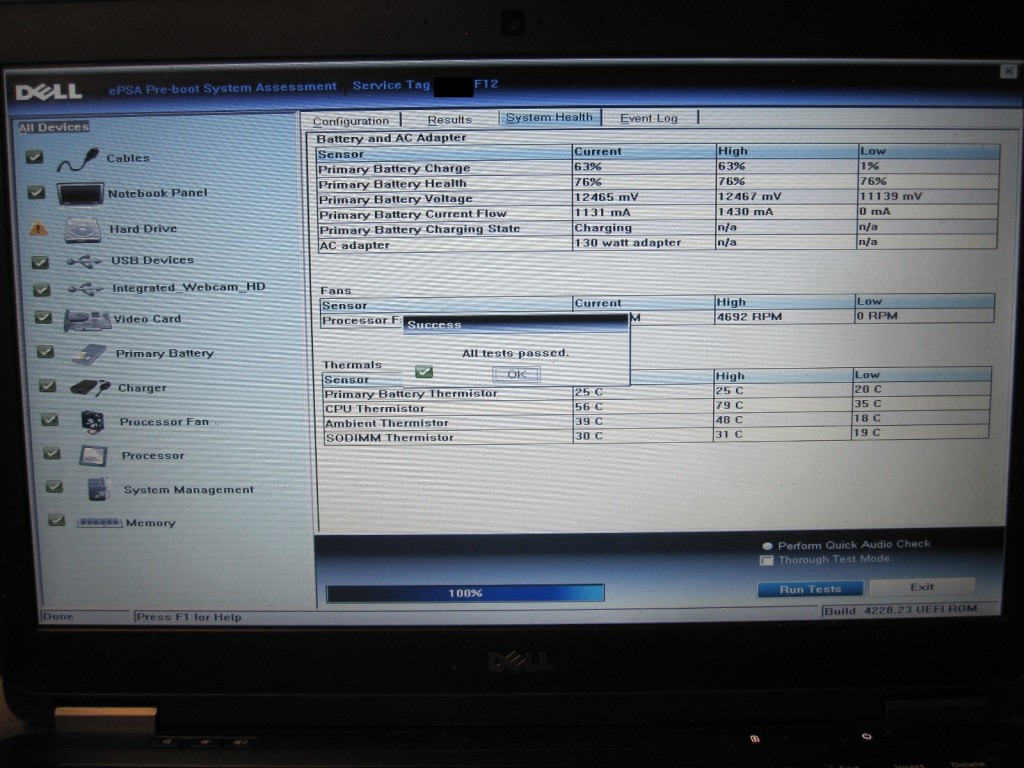Click the 100% progress bar
The height and width of the screenshot is (768, 1024).
click(x=465, y=593)
